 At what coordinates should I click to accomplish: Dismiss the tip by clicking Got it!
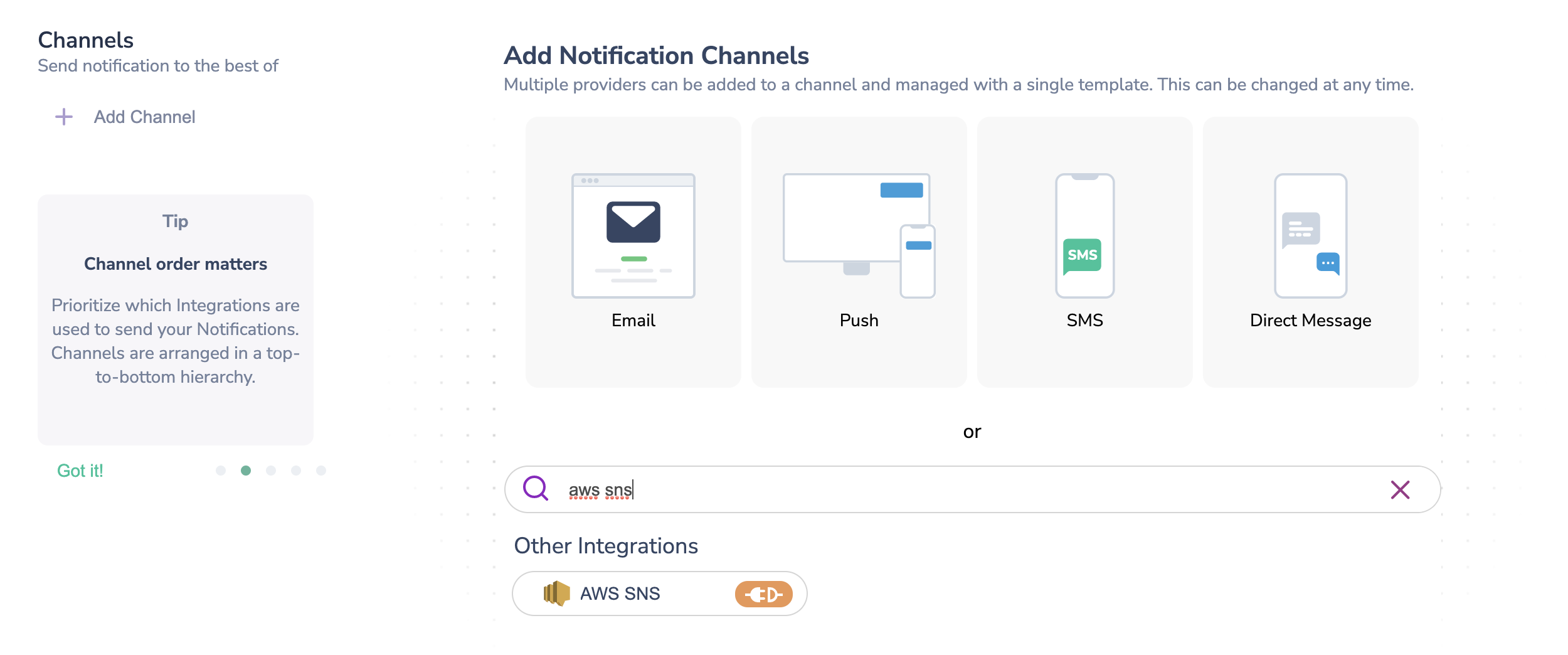coord(80,470)
